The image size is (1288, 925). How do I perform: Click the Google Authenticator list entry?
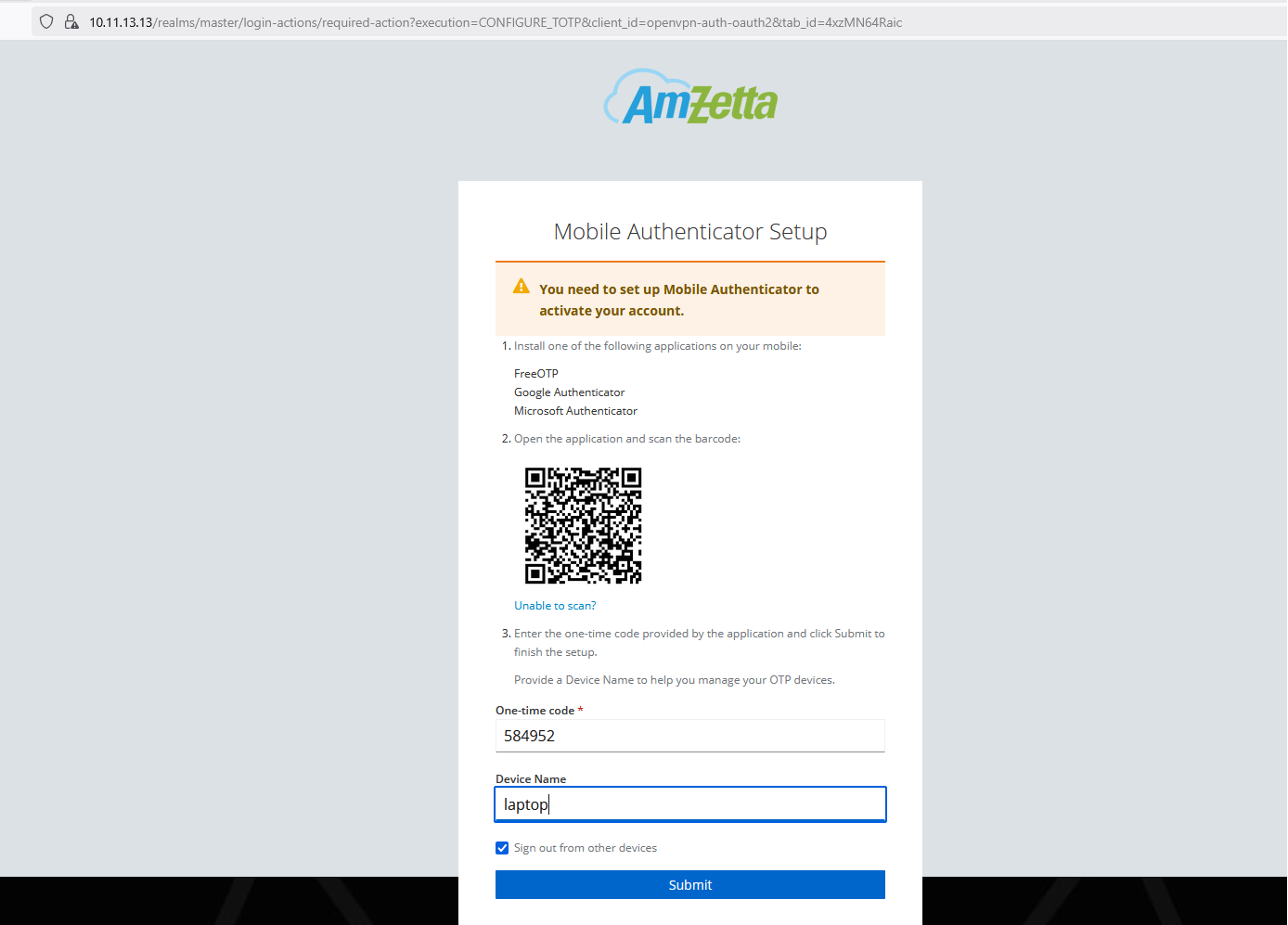(x=569, y=392)
